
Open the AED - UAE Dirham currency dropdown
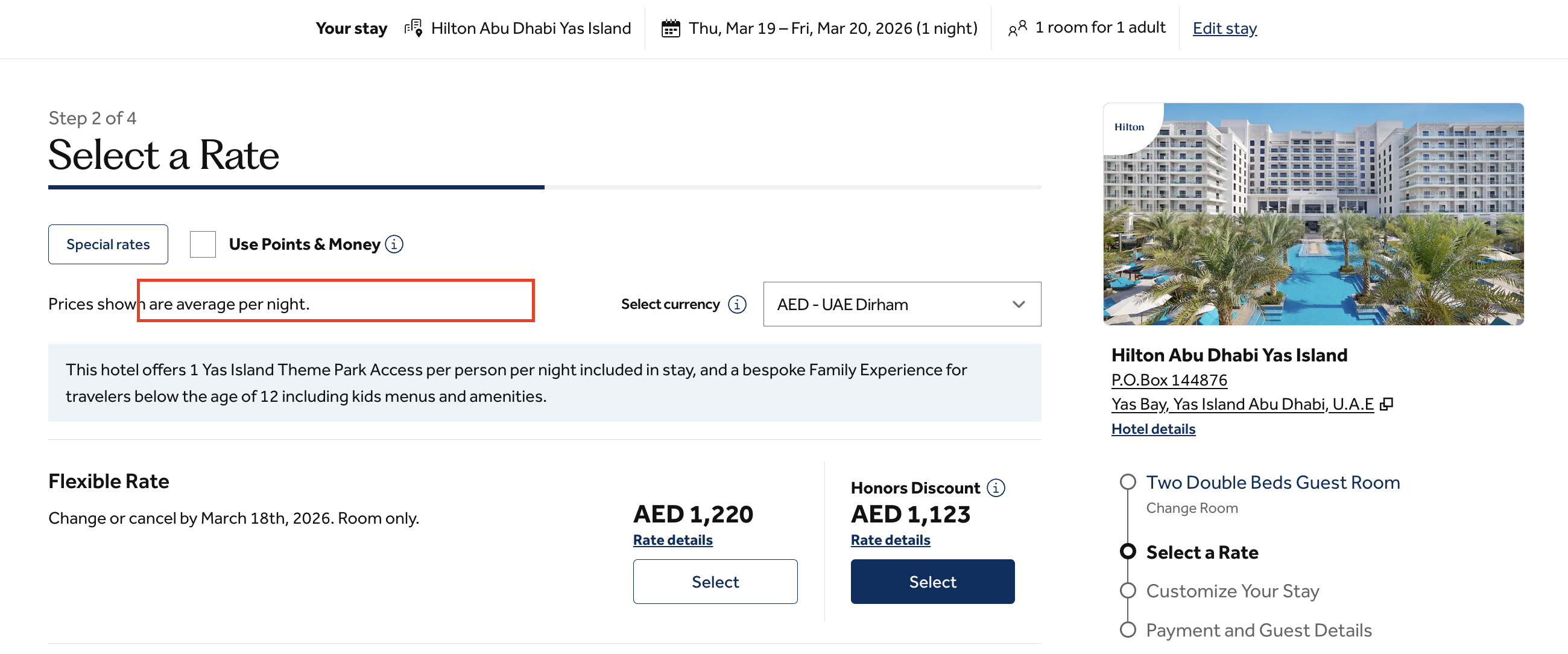(x=901, y=304)
